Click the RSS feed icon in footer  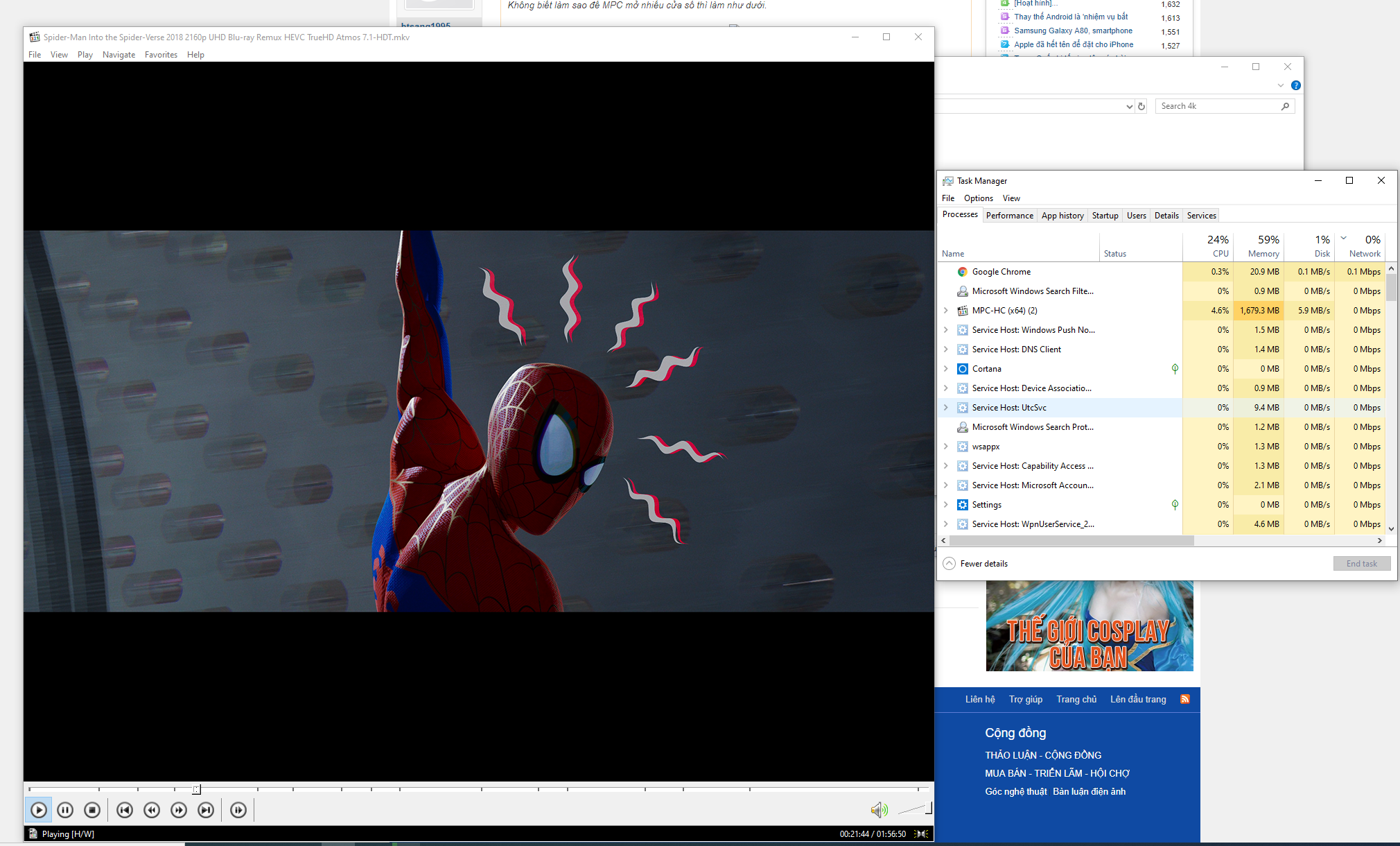[x=1185, y=699]
